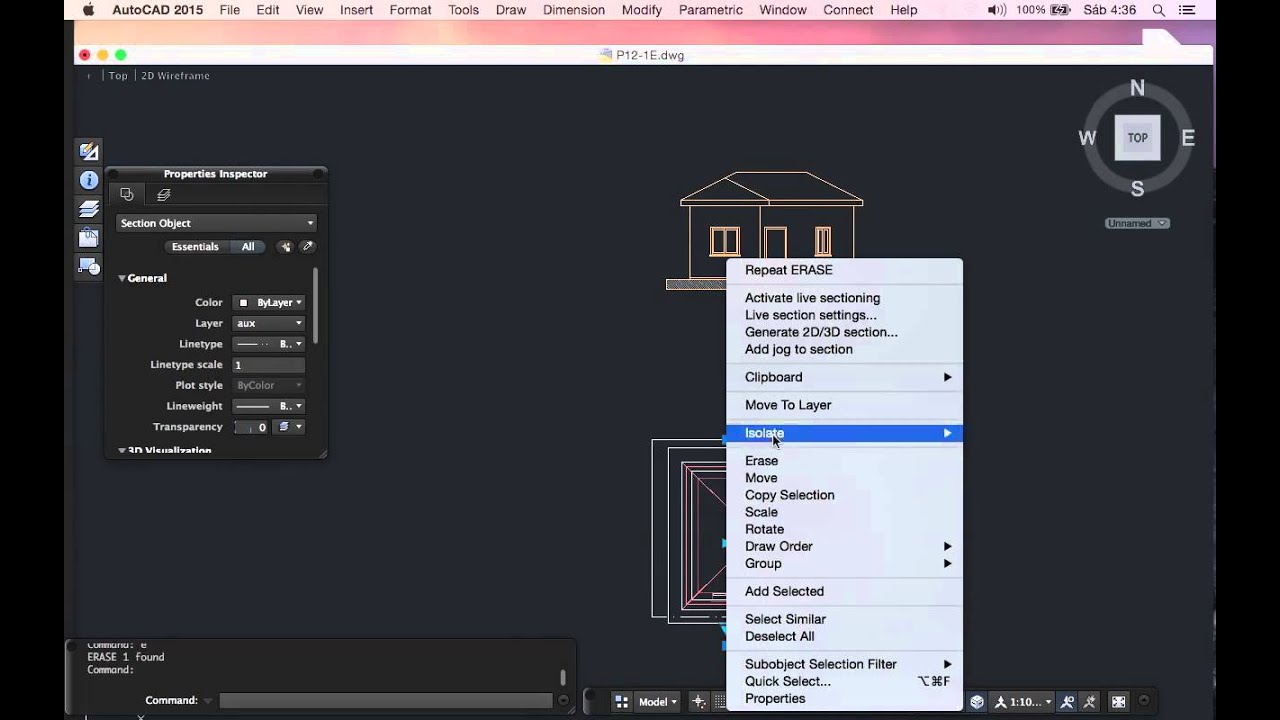Toggle the 3D object snap cube icon
This screenshot has width=1280, height=720.
pos(977,702)
